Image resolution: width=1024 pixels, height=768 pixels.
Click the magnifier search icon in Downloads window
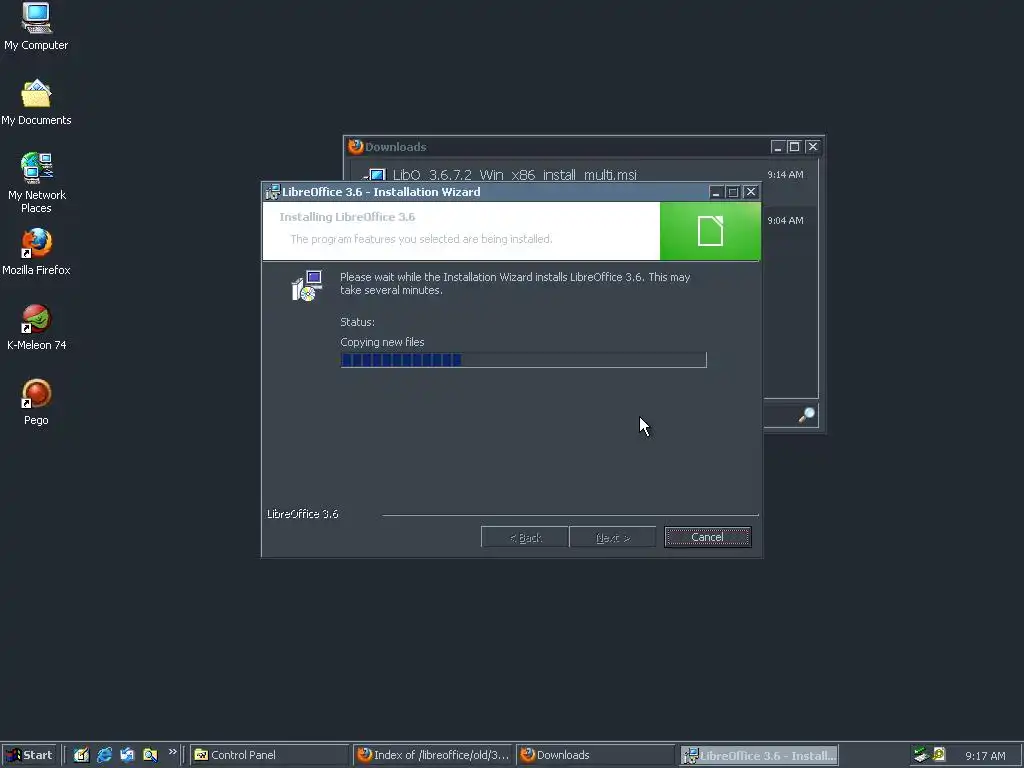[x=807, y=415]
